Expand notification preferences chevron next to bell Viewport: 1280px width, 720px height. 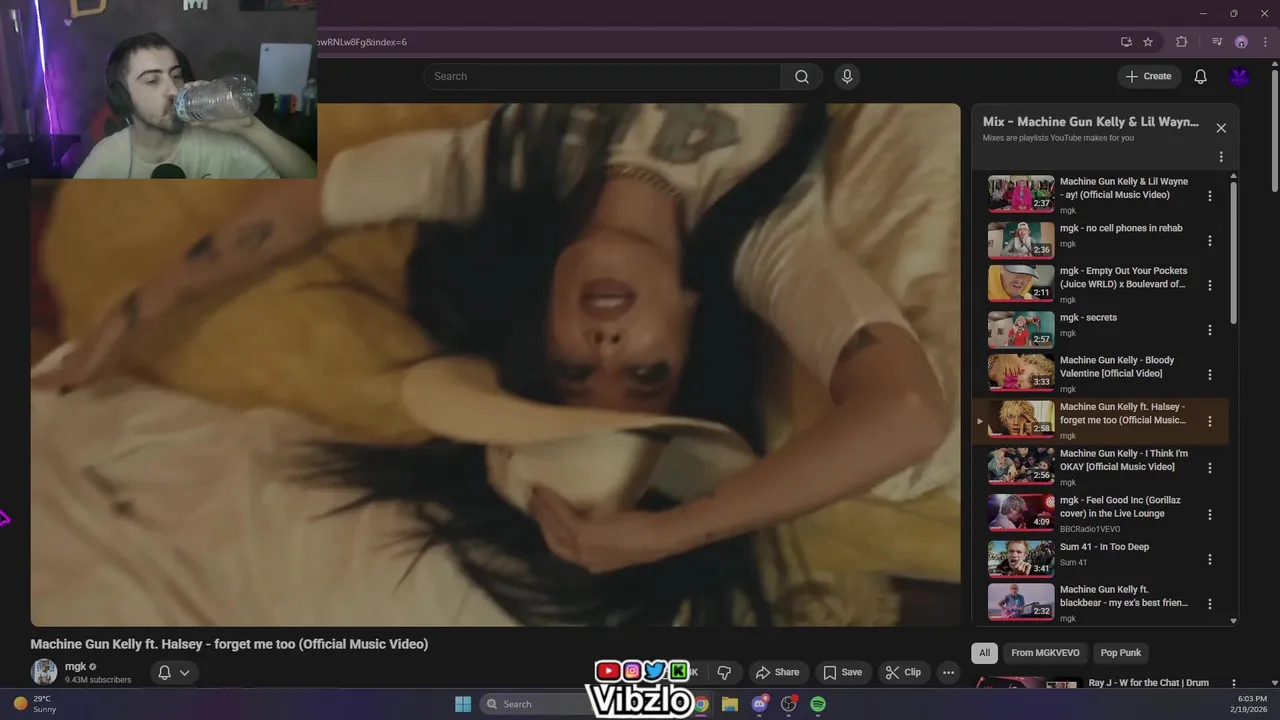[x=185, y=672]
